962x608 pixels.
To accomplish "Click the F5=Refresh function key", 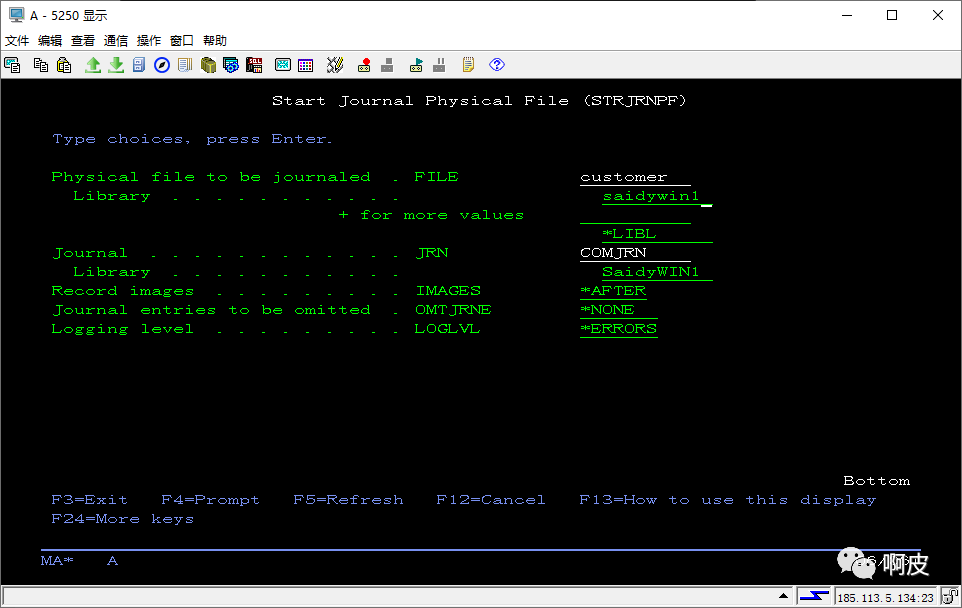I will 348,499.
